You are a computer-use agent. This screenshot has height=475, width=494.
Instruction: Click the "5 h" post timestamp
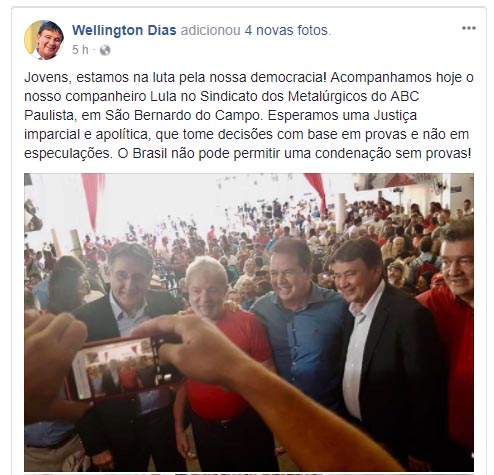pyautogui.click(x=80, y=50)
